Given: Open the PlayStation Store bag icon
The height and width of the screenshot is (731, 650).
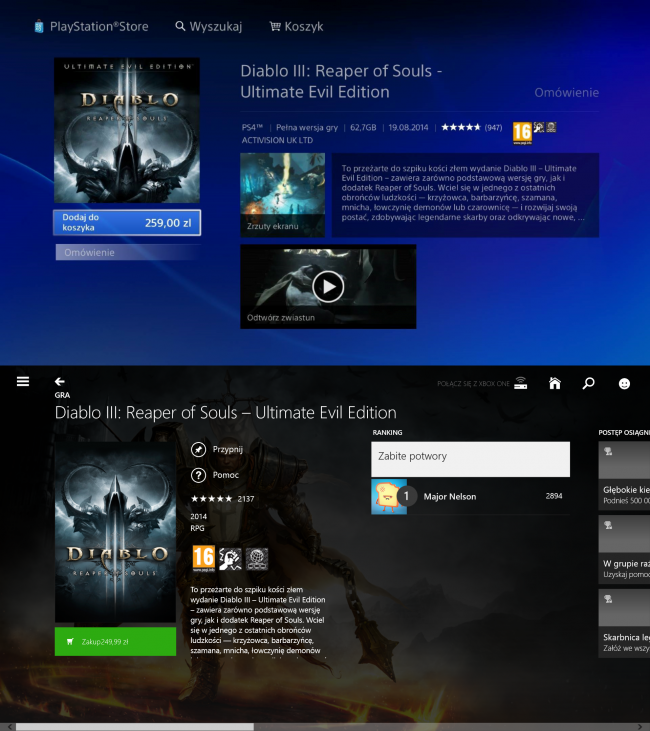Looking at the screenshot, I should (39, 27).
